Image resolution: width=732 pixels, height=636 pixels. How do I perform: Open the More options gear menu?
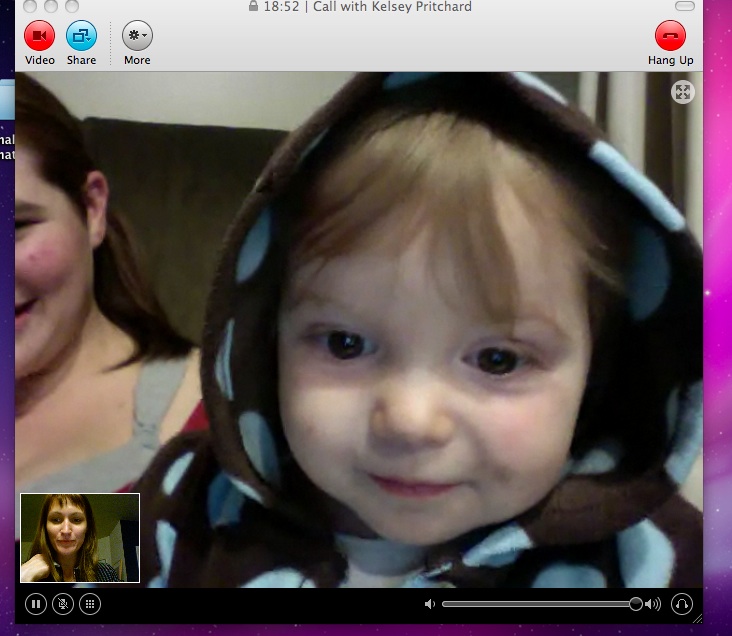[x=137, y=35]
